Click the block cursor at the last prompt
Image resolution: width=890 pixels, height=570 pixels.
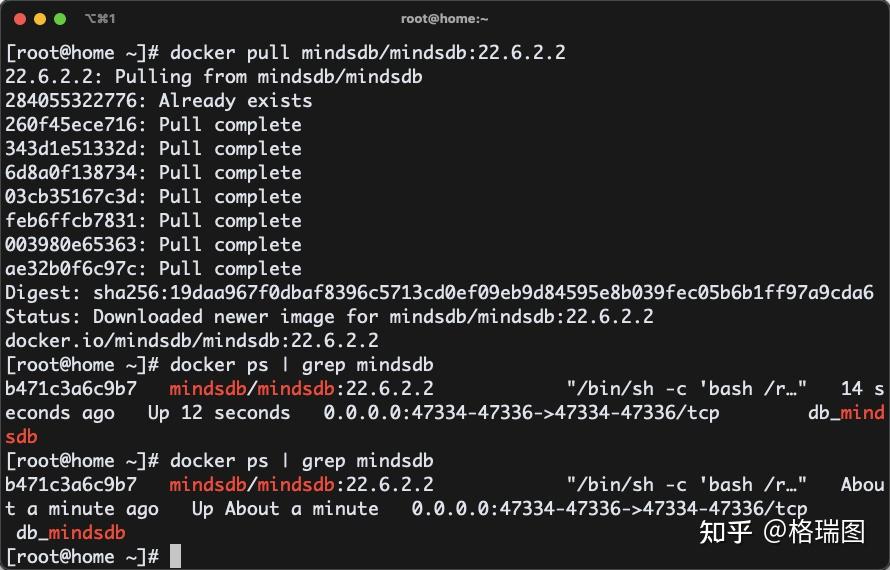click(175, 556)
